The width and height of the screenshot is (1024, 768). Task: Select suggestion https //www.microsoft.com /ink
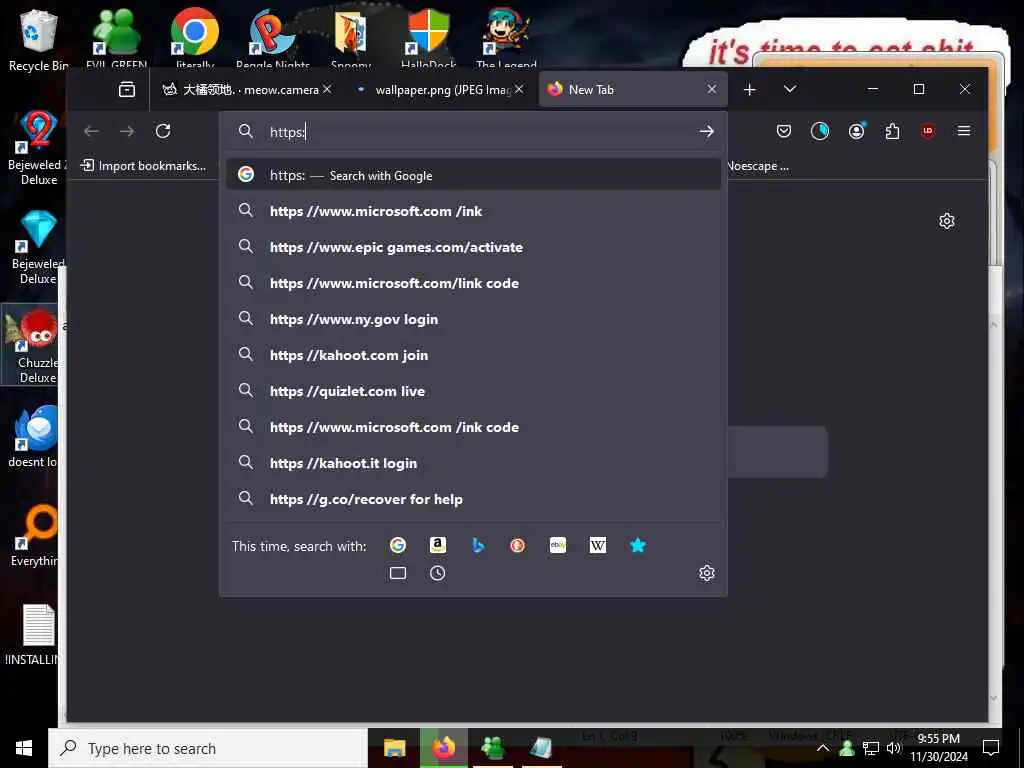click(473, 211)
